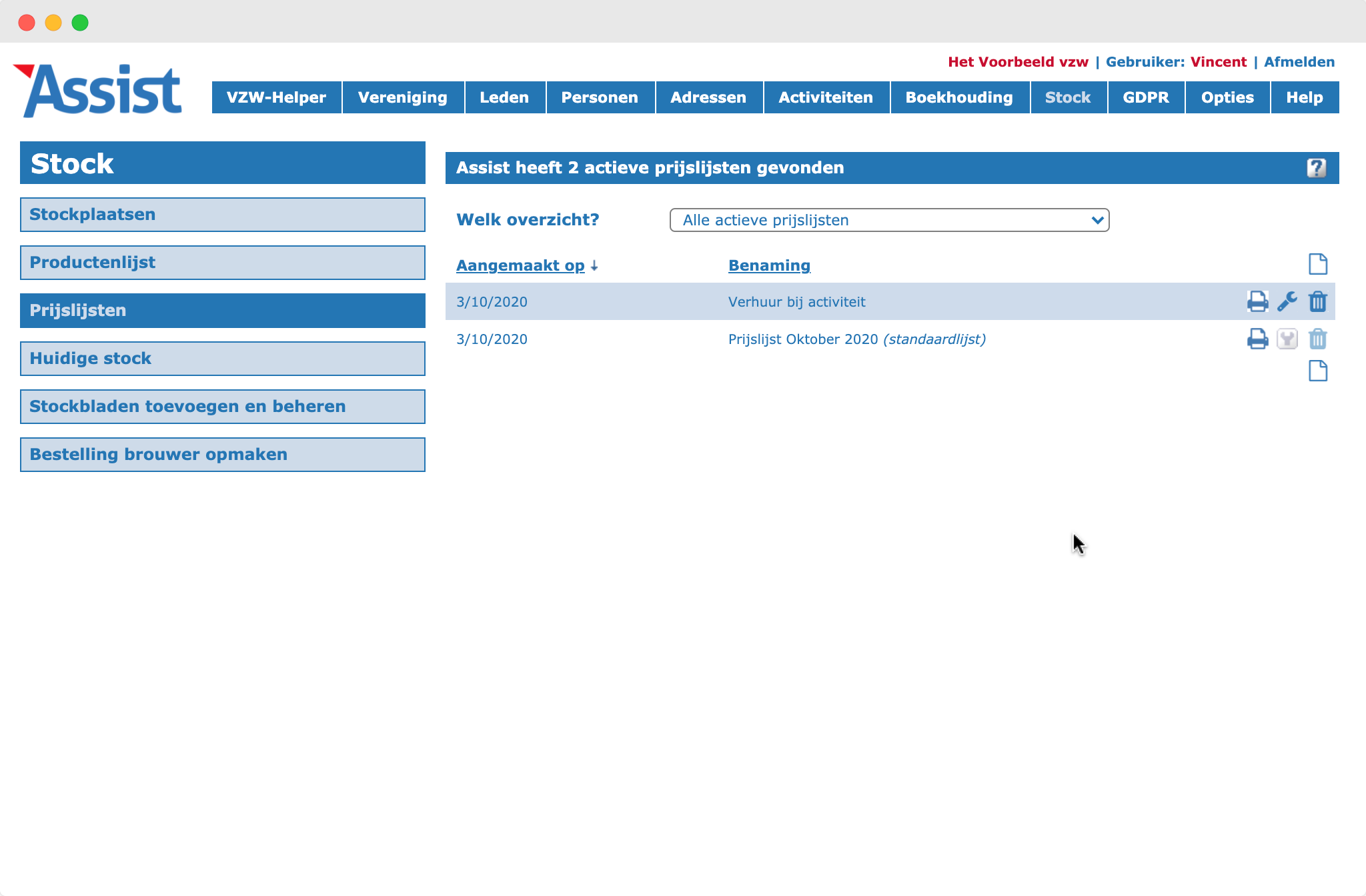Screen dimensions: 1366x896
Task: Open help question mark icon in header
Action: (x=1316, y=167)
